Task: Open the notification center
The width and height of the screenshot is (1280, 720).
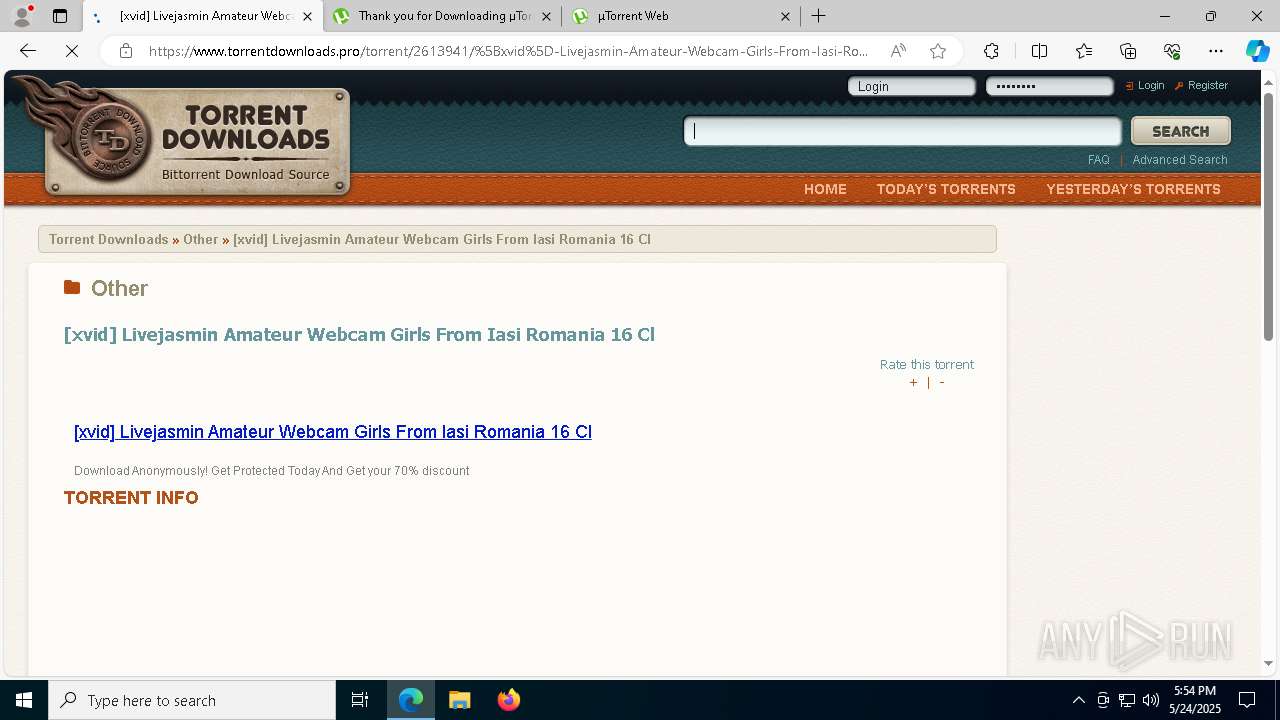Action: pos(1247,700)
